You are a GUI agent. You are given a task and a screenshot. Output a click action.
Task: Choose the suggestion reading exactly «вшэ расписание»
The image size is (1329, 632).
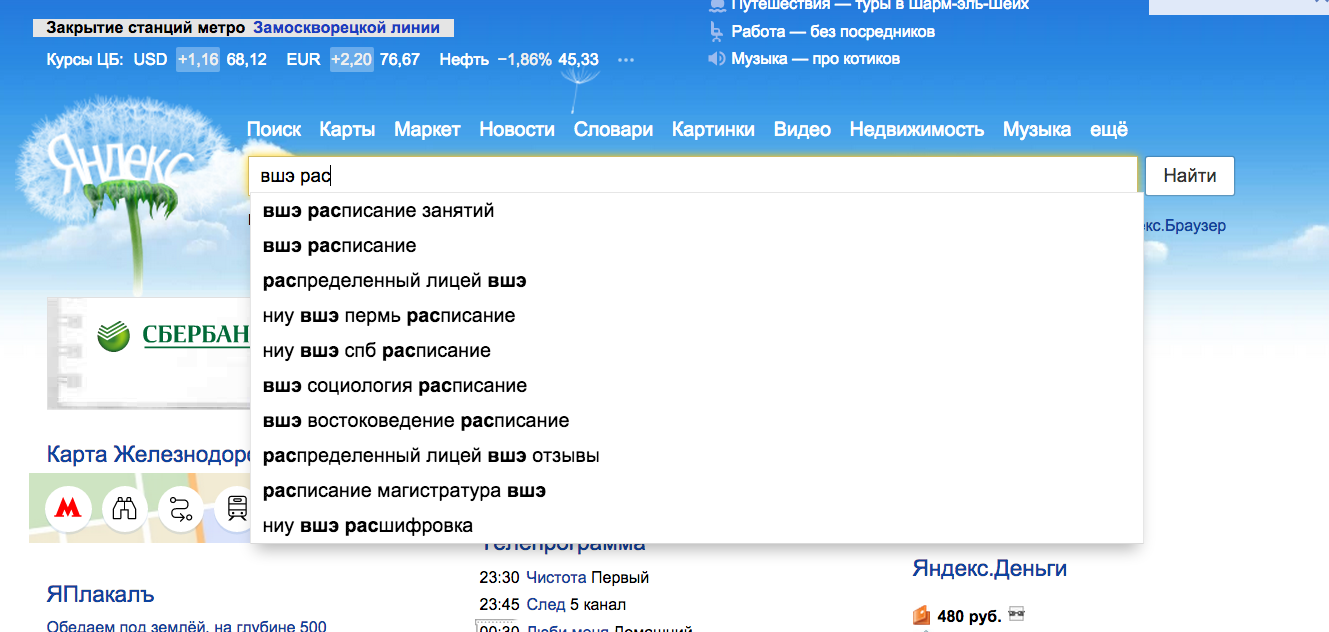point(697,246)
